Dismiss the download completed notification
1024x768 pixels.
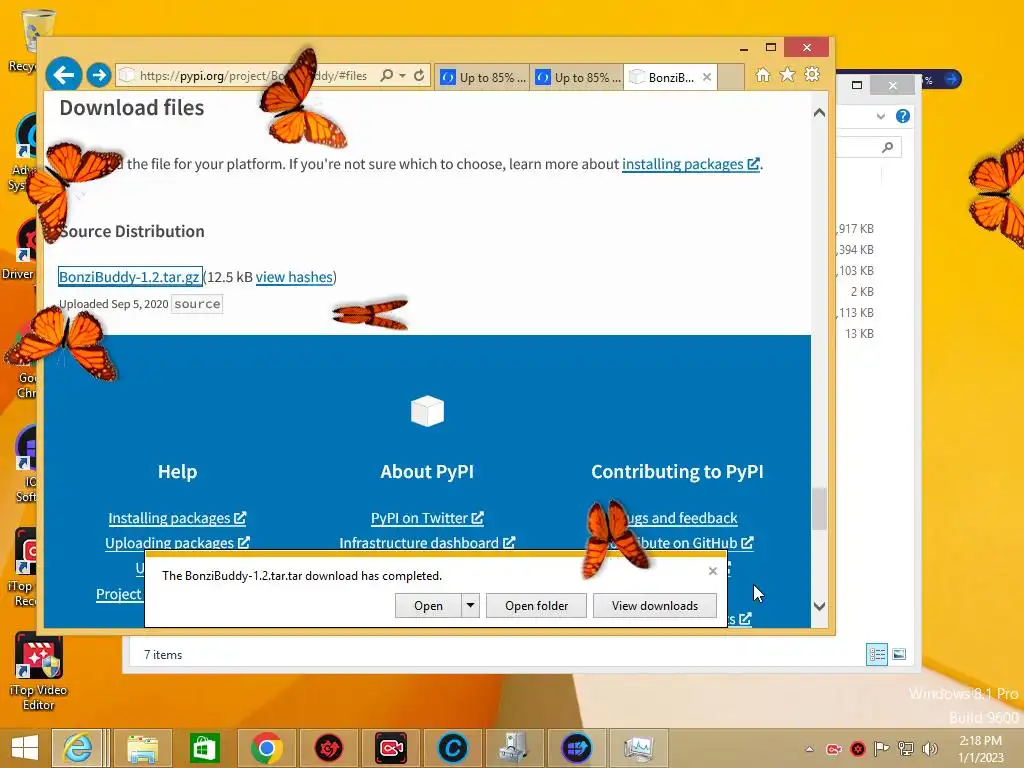[x=712, y=571]
